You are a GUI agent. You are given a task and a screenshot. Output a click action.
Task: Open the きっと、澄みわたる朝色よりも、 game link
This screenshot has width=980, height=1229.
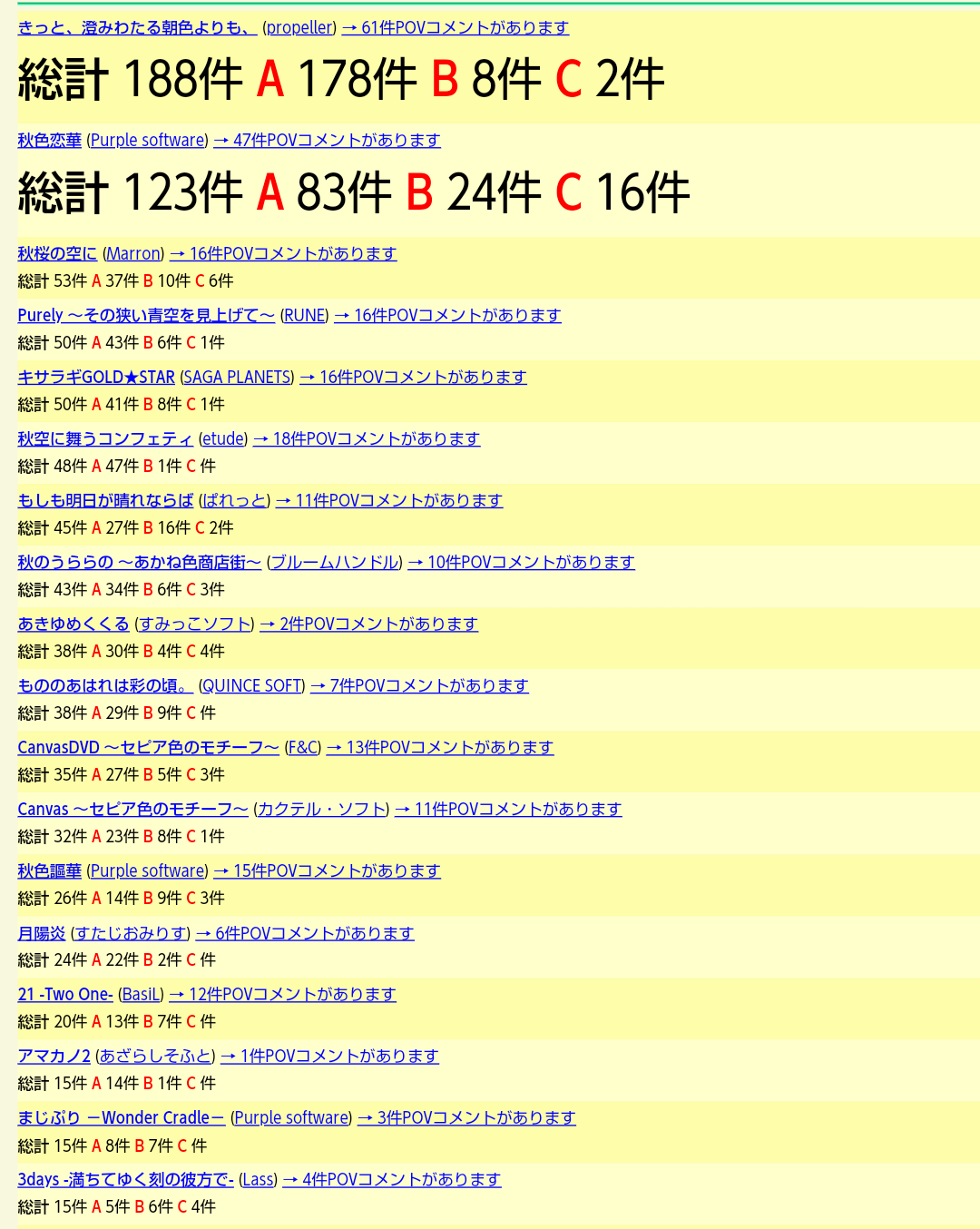coord(137,28)
